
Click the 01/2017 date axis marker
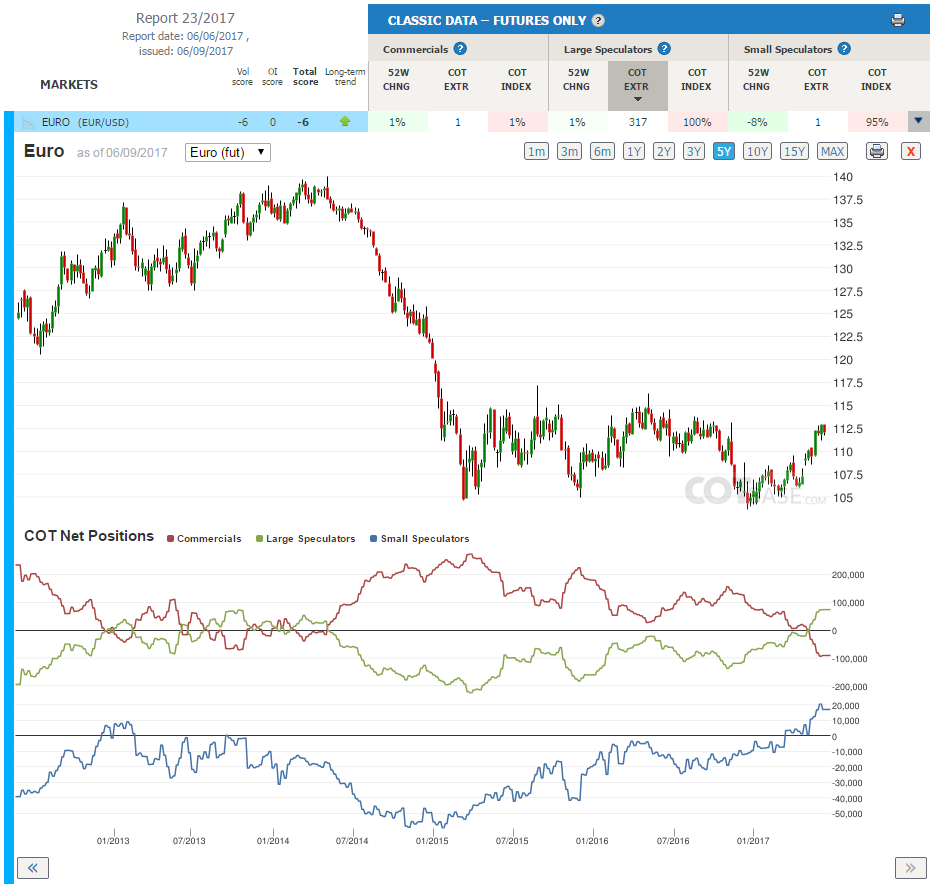(x=753, y=841)
